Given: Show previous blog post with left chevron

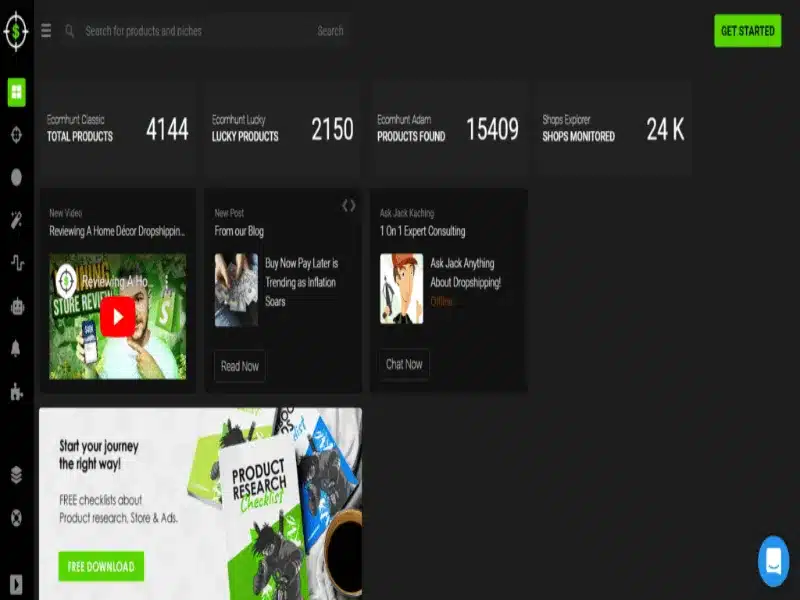Looking at the screenshot, I should (x=345, y=206).
